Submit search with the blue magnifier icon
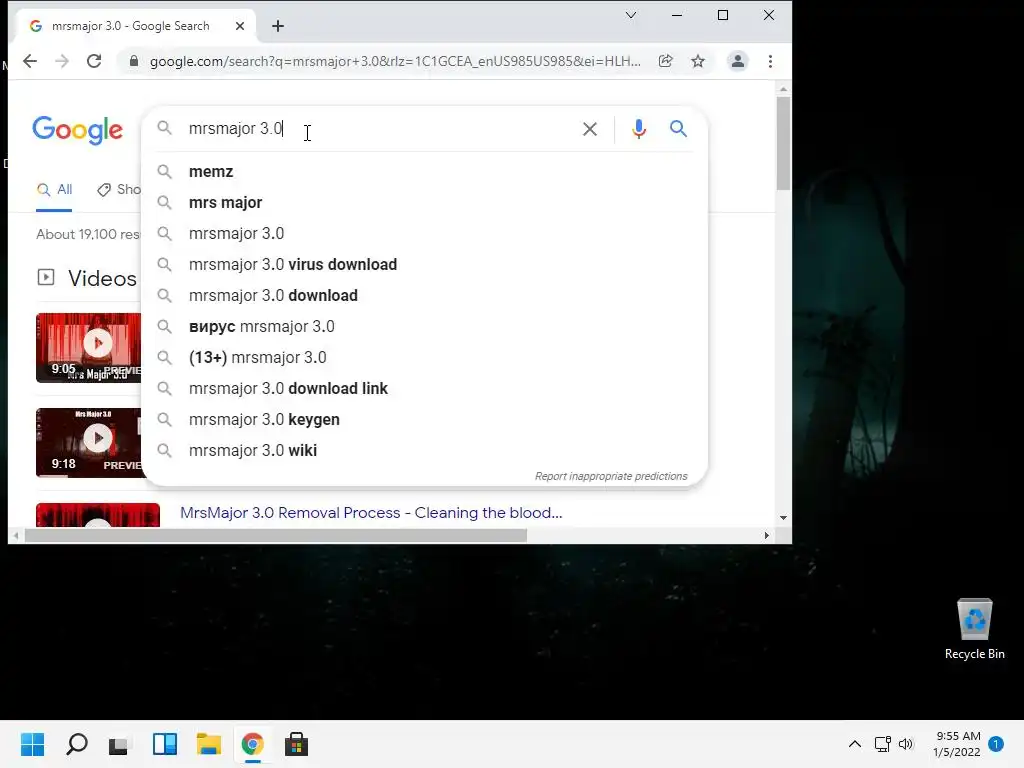This screenshot has width=1024, height=768. (679, 129)
